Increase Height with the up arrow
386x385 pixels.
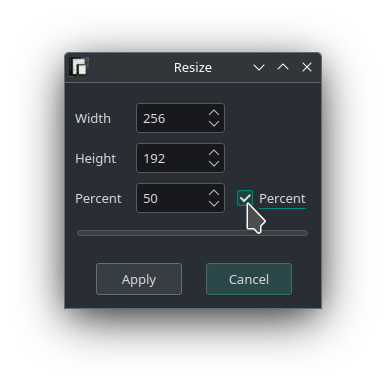pyautogui.click(x=214, y=153)
